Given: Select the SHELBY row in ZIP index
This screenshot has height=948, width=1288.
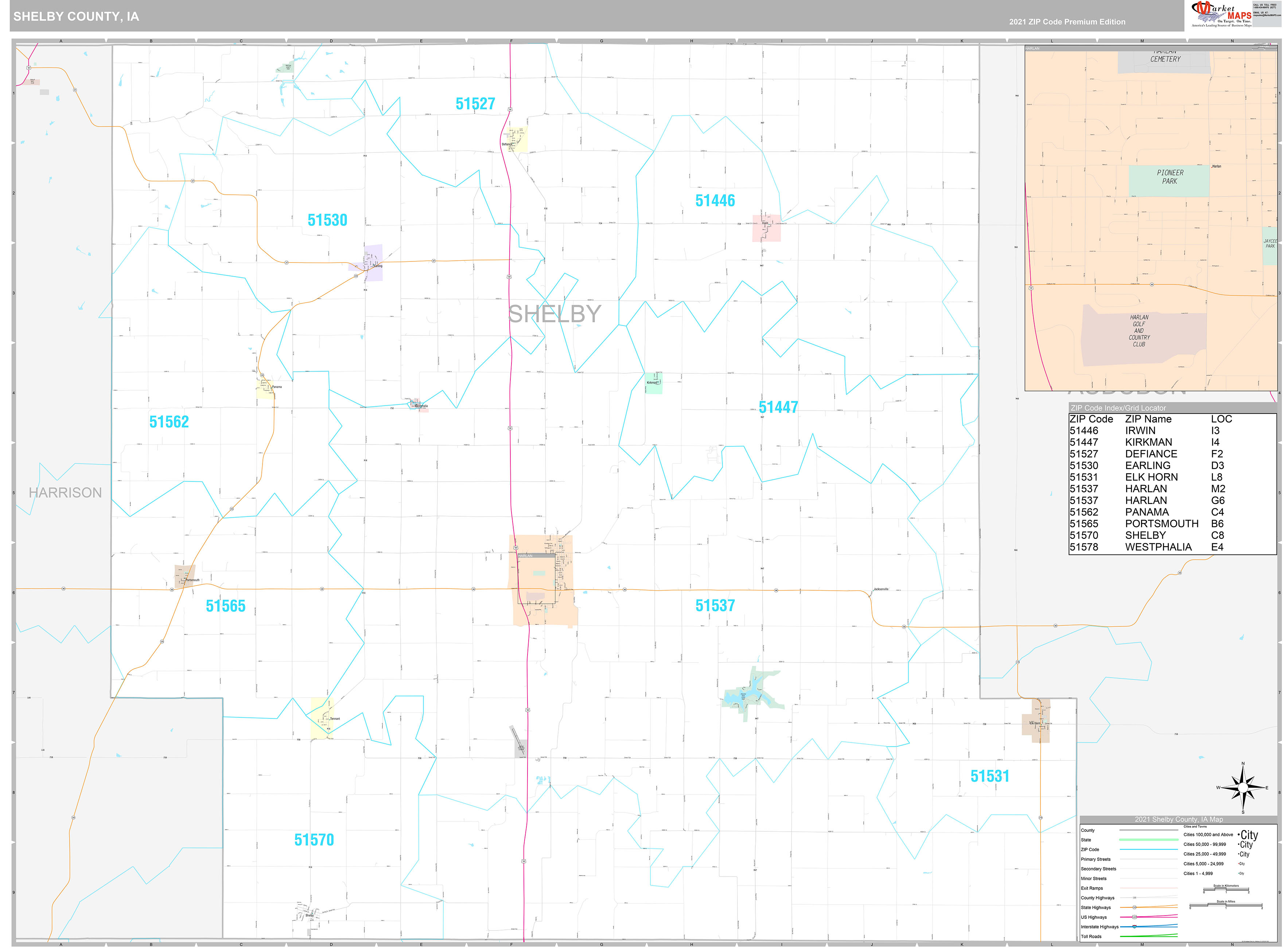Looking at the screenshot, I should (x=1172, y=535).
